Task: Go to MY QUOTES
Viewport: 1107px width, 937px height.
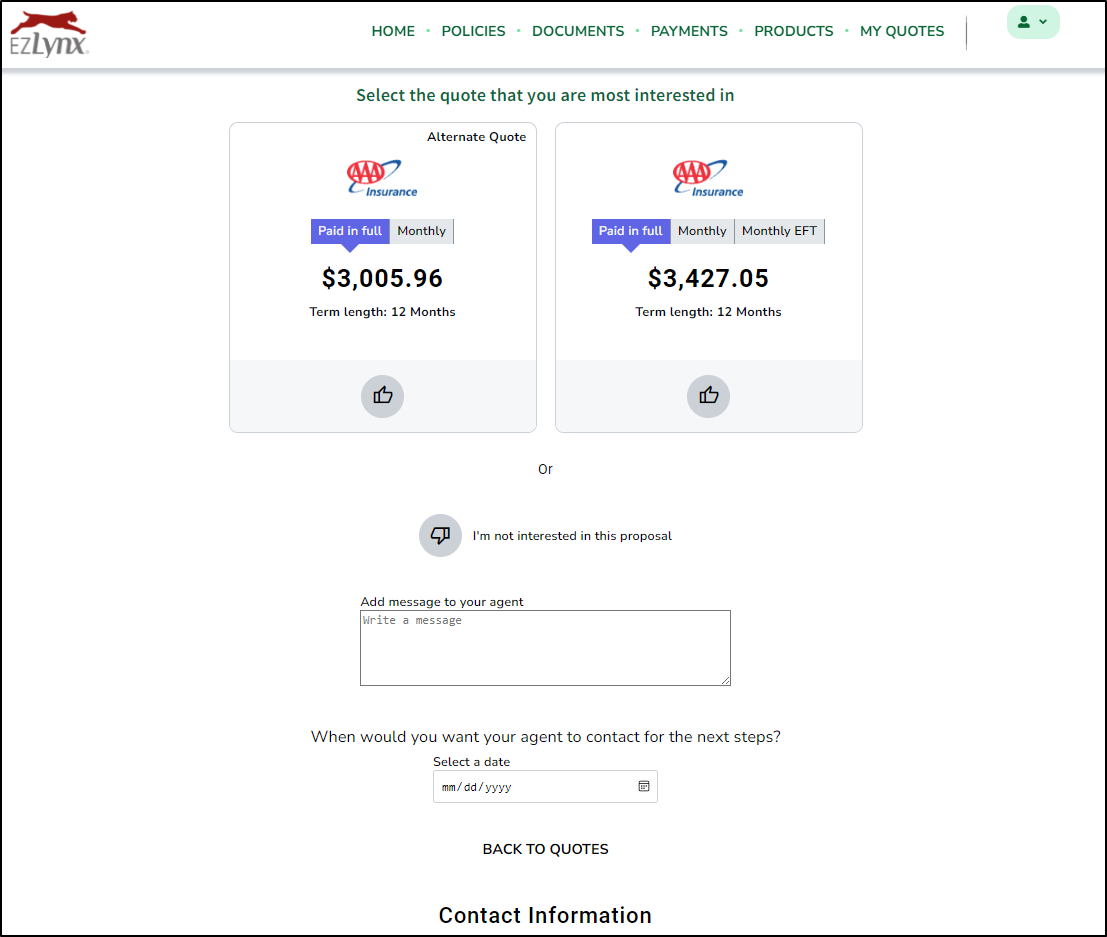Action: 902,31
